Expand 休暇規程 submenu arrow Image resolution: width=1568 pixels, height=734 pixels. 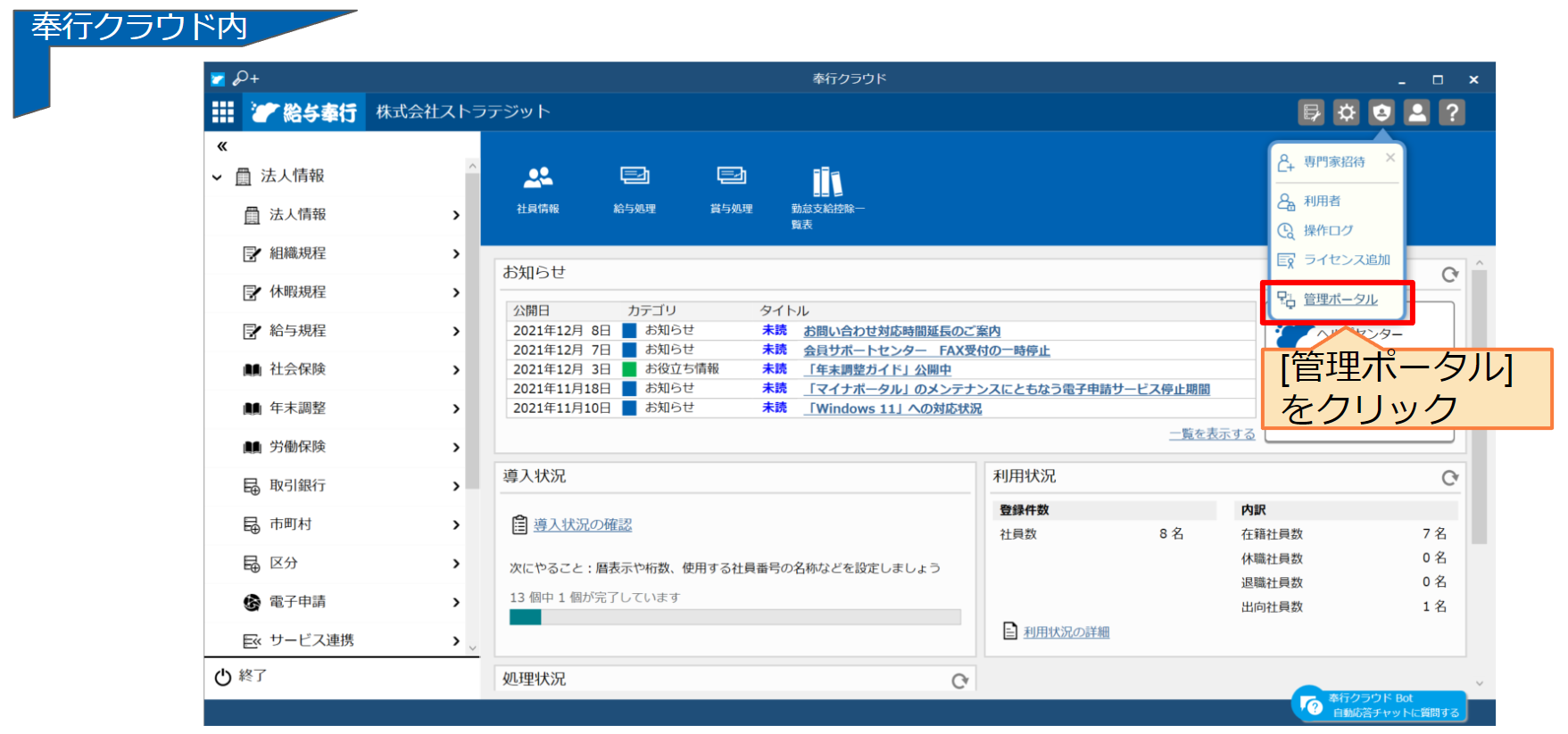click(x=456, y=293)
